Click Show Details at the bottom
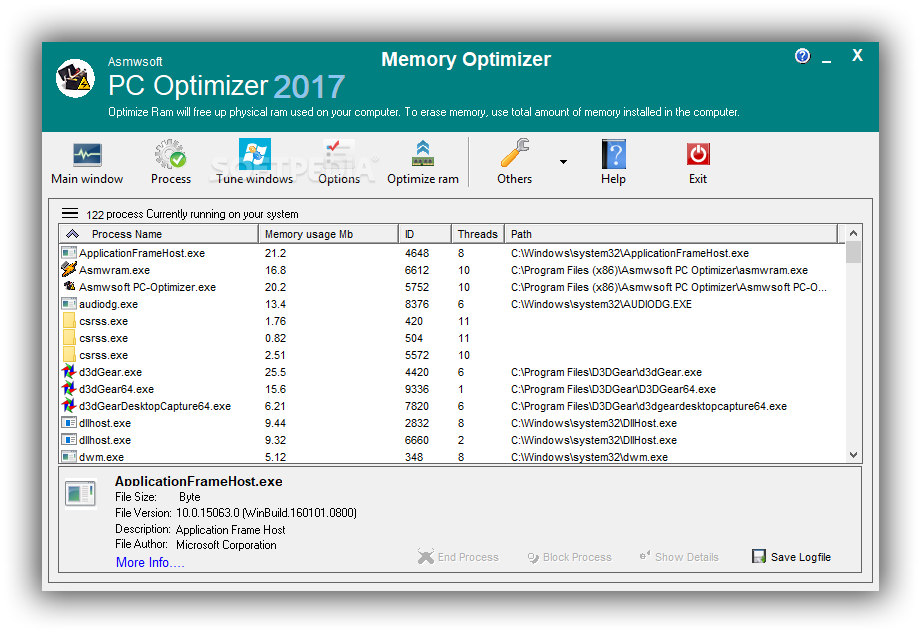The image size is (921, 633). coord(678,556)
